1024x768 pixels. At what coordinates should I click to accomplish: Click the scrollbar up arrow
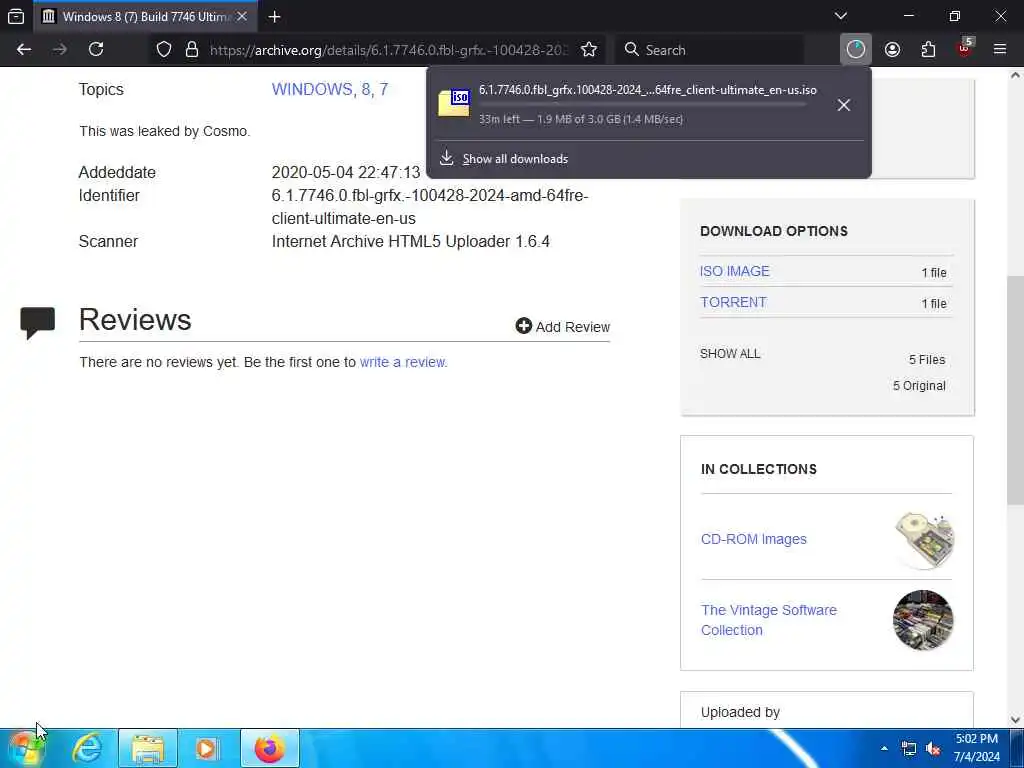[x=1016, y=76]
